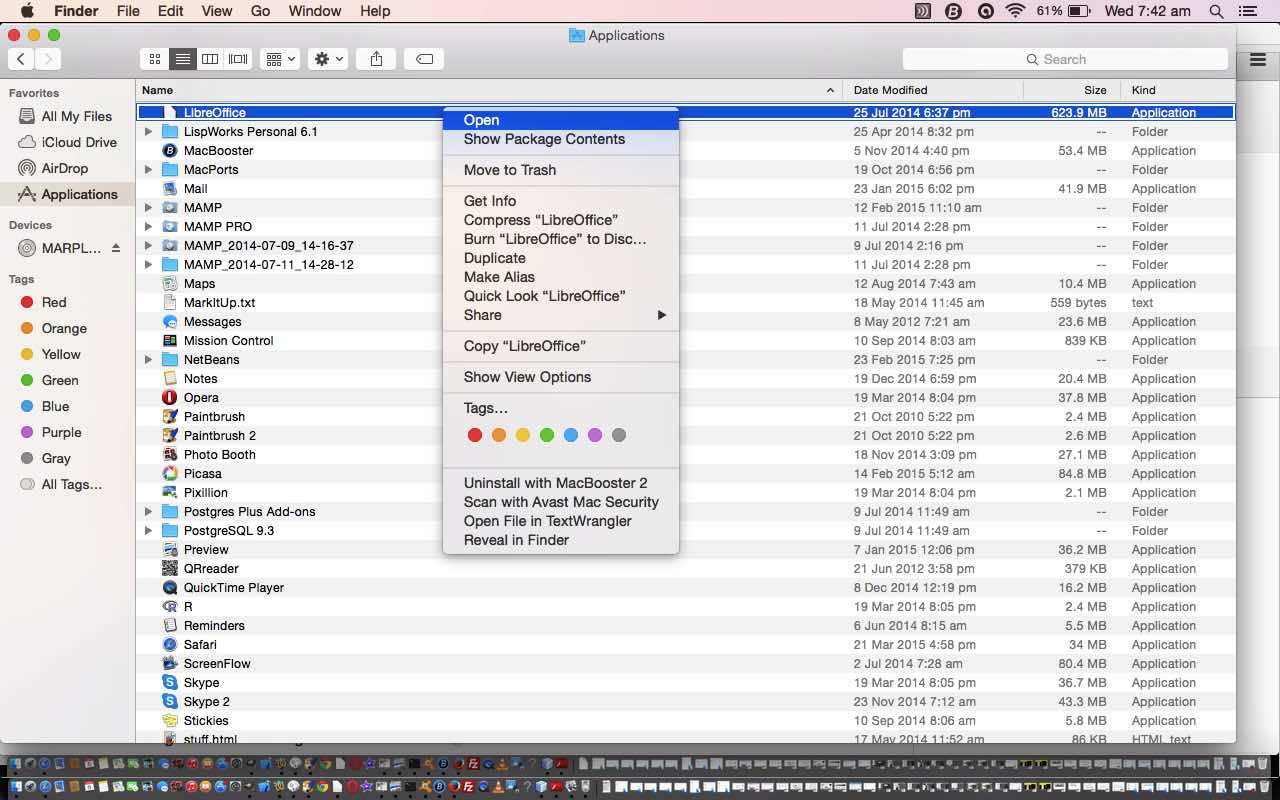This screenshot has height=800, width=1280.
Task: Choose Compress “LibreOffice”
Action: 561,220
